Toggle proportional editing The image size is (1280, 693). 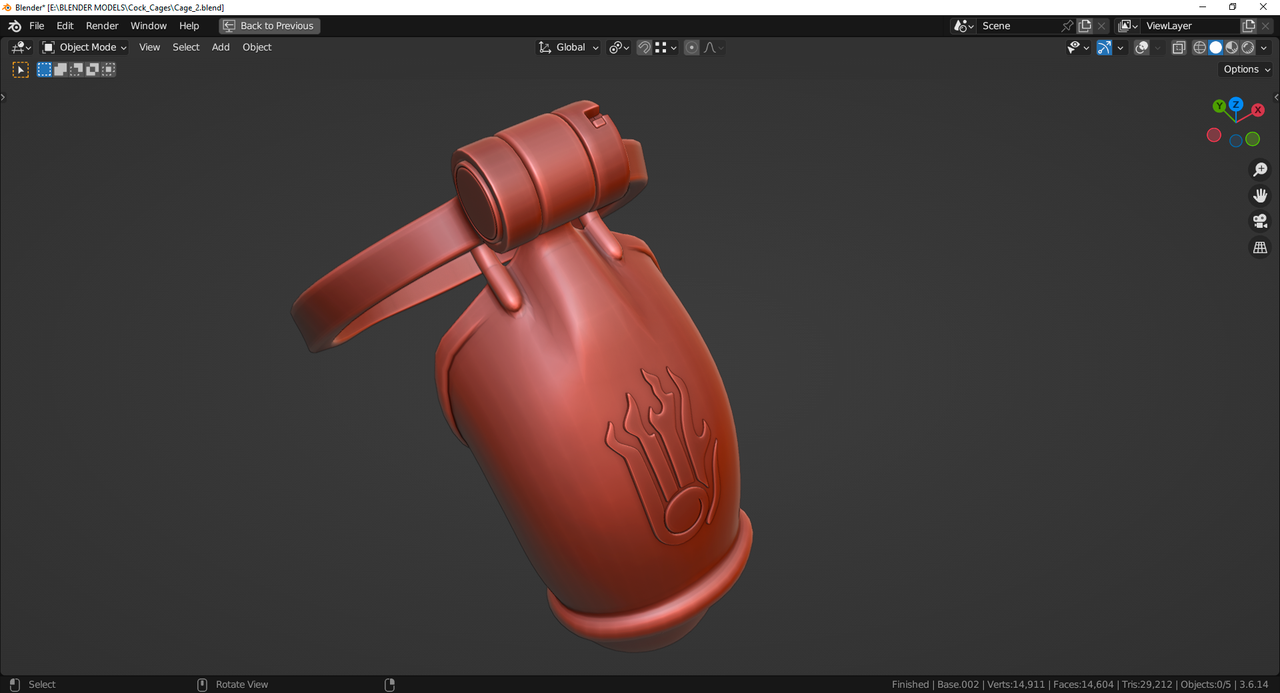(x=692, y=47)
